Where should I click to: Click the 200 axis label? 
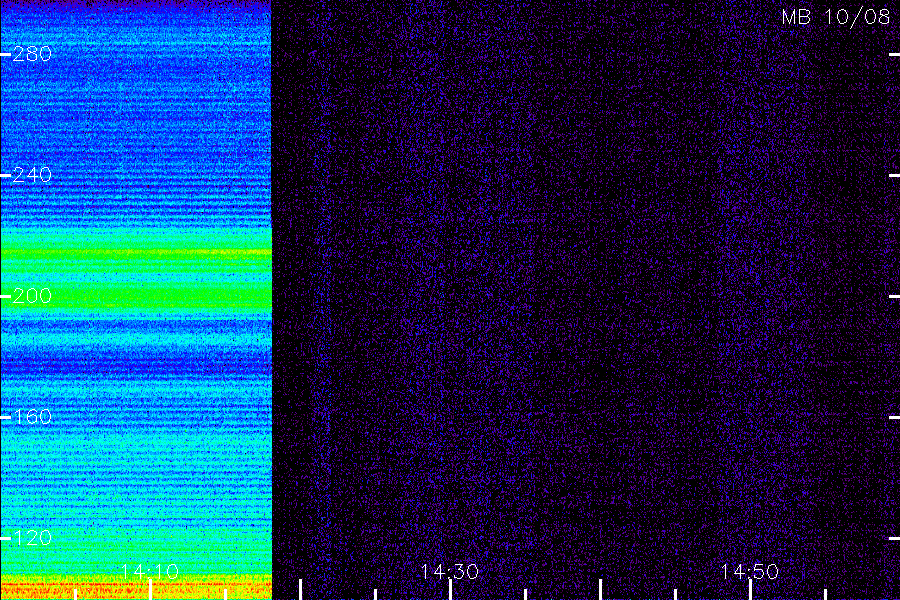coord(32,296)
